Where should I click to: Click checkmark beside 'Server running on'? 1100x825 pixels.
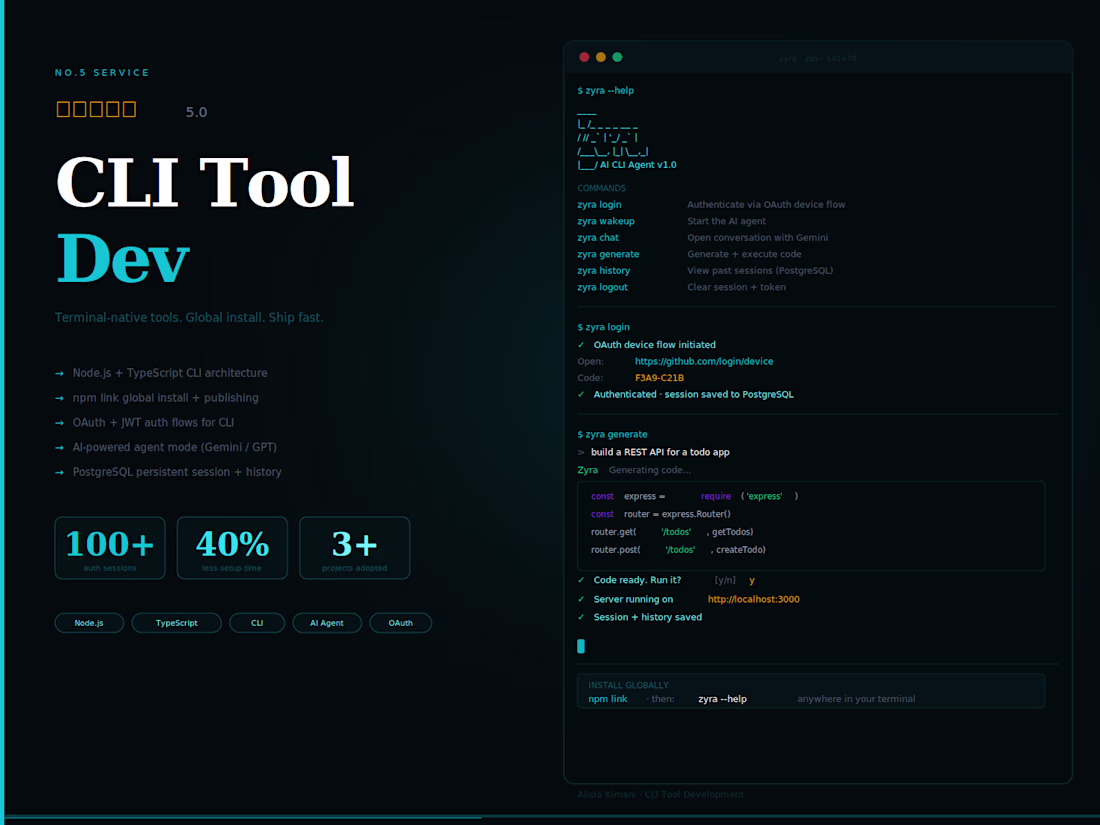coord(581,599)
